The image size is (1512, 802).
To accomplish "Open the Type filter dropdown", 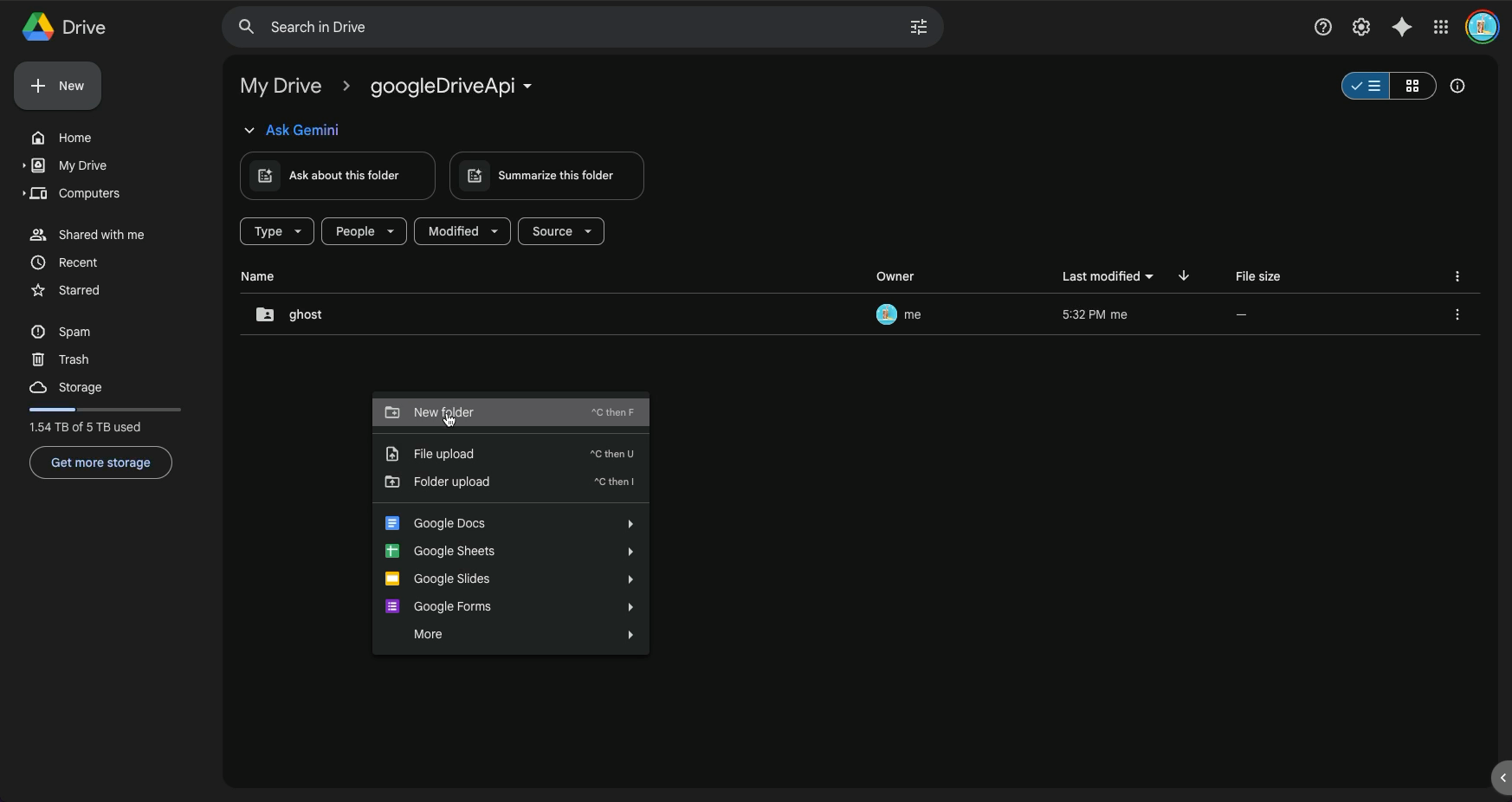I will tap(277, 231).
